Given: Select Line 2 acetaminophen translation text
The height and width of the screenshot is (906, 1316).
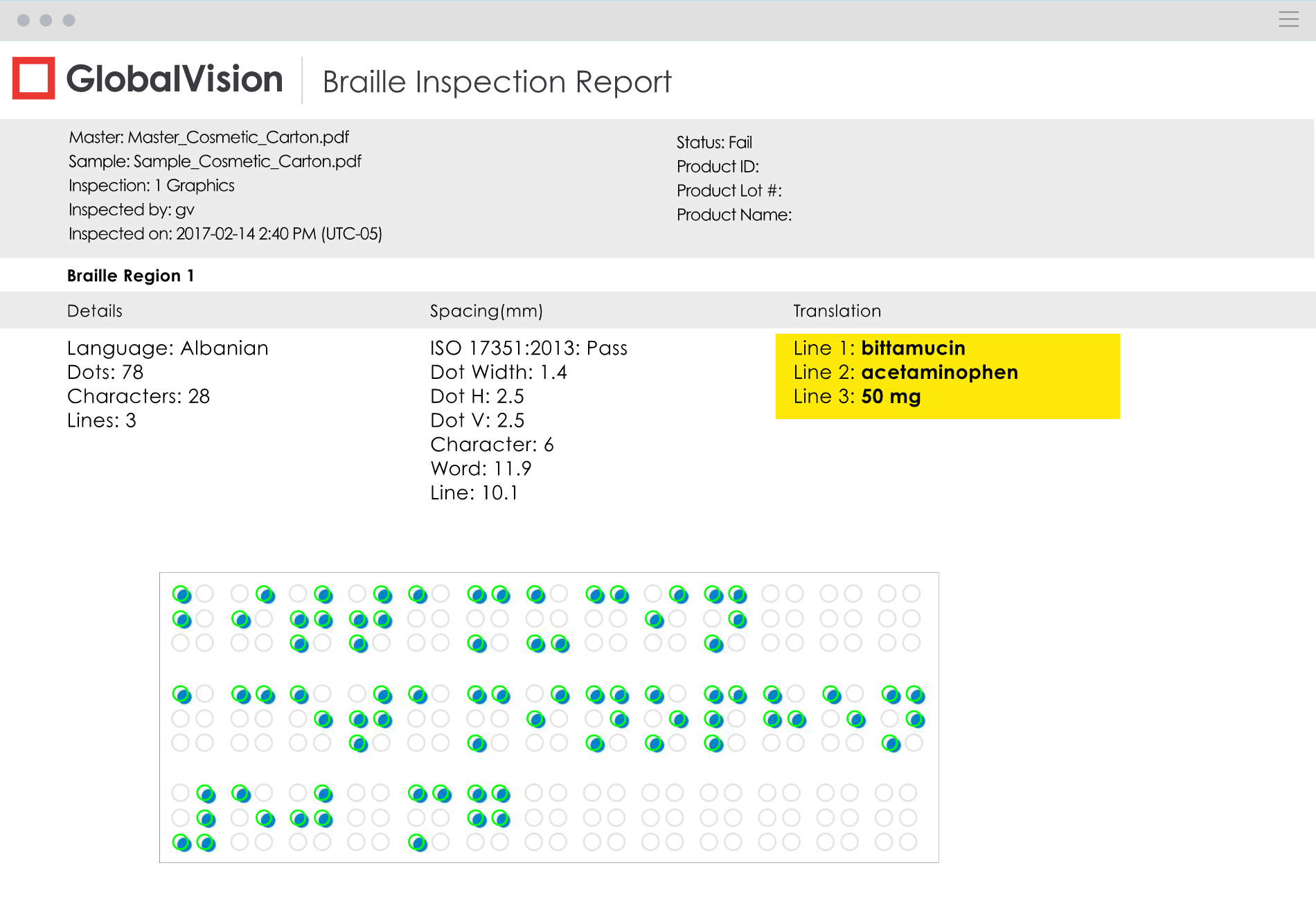Looking at the screenshot, I should tap(905, 373).
